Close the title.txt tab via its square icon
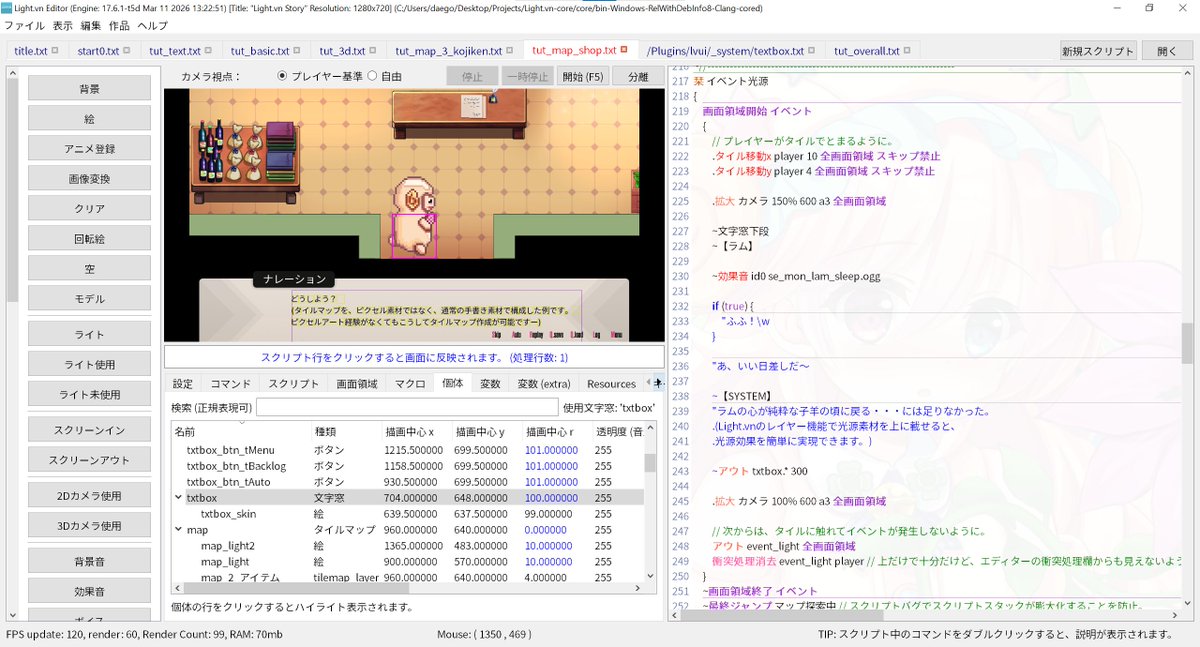The width and height of the screenshot is (1200, 647). click(55, 51)
